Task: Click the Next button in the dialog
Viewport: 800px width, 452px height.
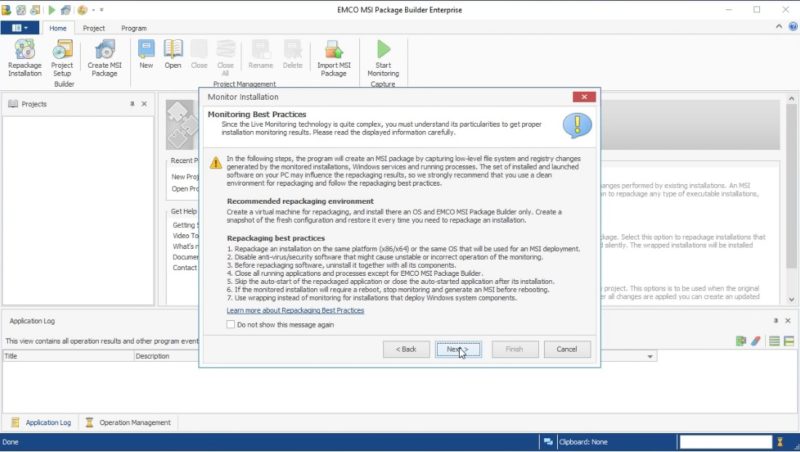Action: (x=458, y=349)
